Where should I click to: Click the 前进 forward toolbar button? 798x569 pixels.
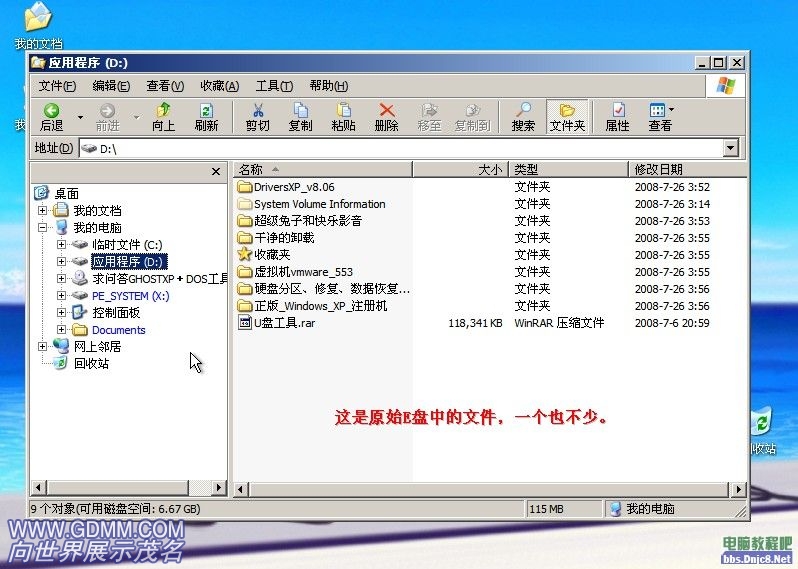coord(107,117)
